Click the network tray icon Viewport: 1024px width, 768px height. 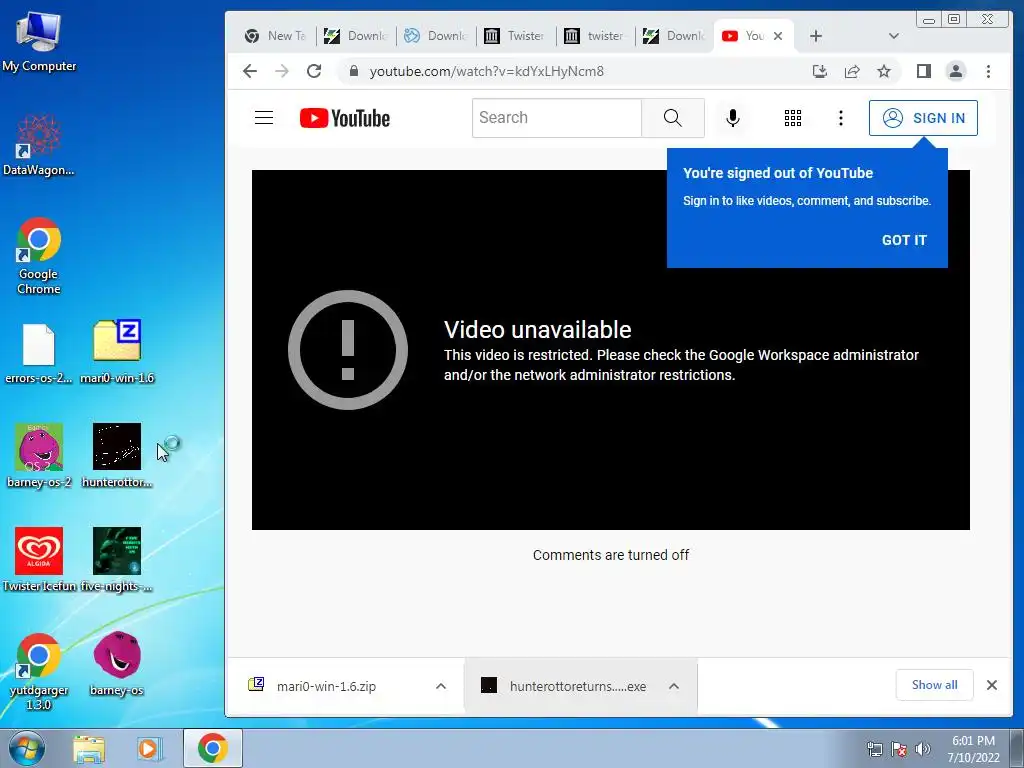(874, 749)
